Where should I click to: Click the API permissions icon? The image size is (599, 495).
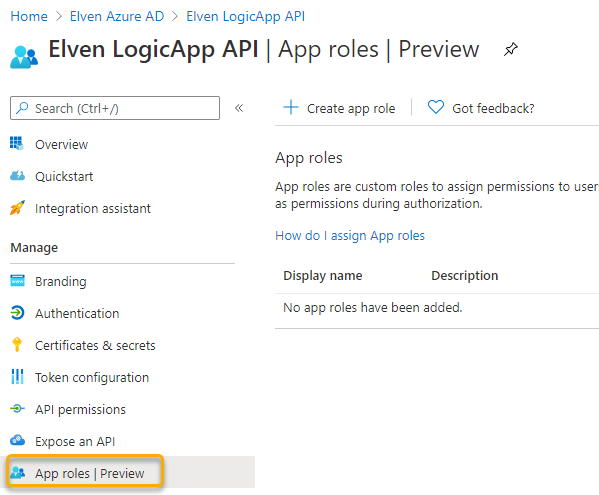(x=17, y=409)
